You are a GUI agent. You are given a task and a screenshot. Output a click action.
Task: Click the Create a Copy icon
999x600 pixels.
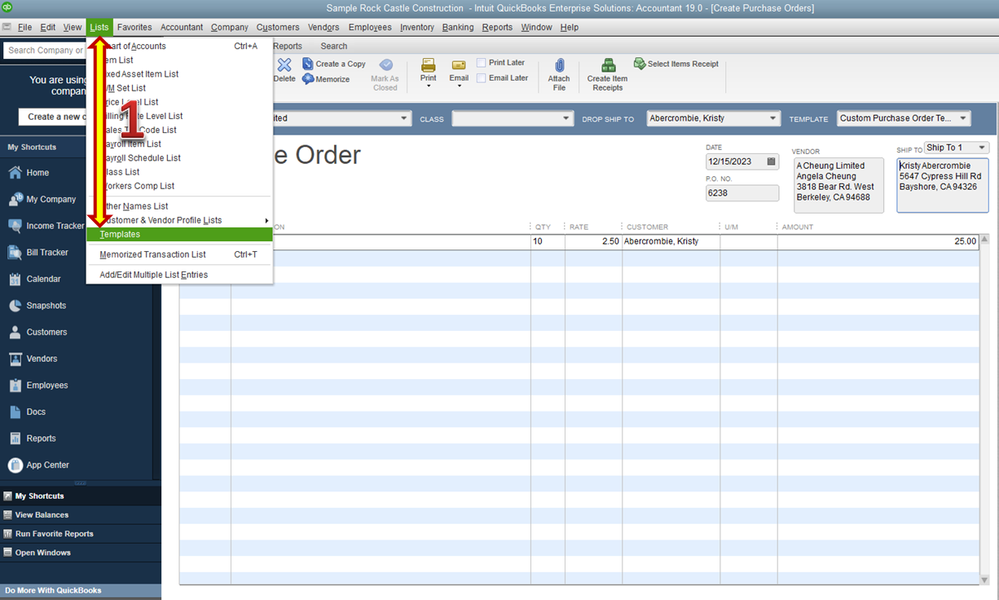pos(308,64)
